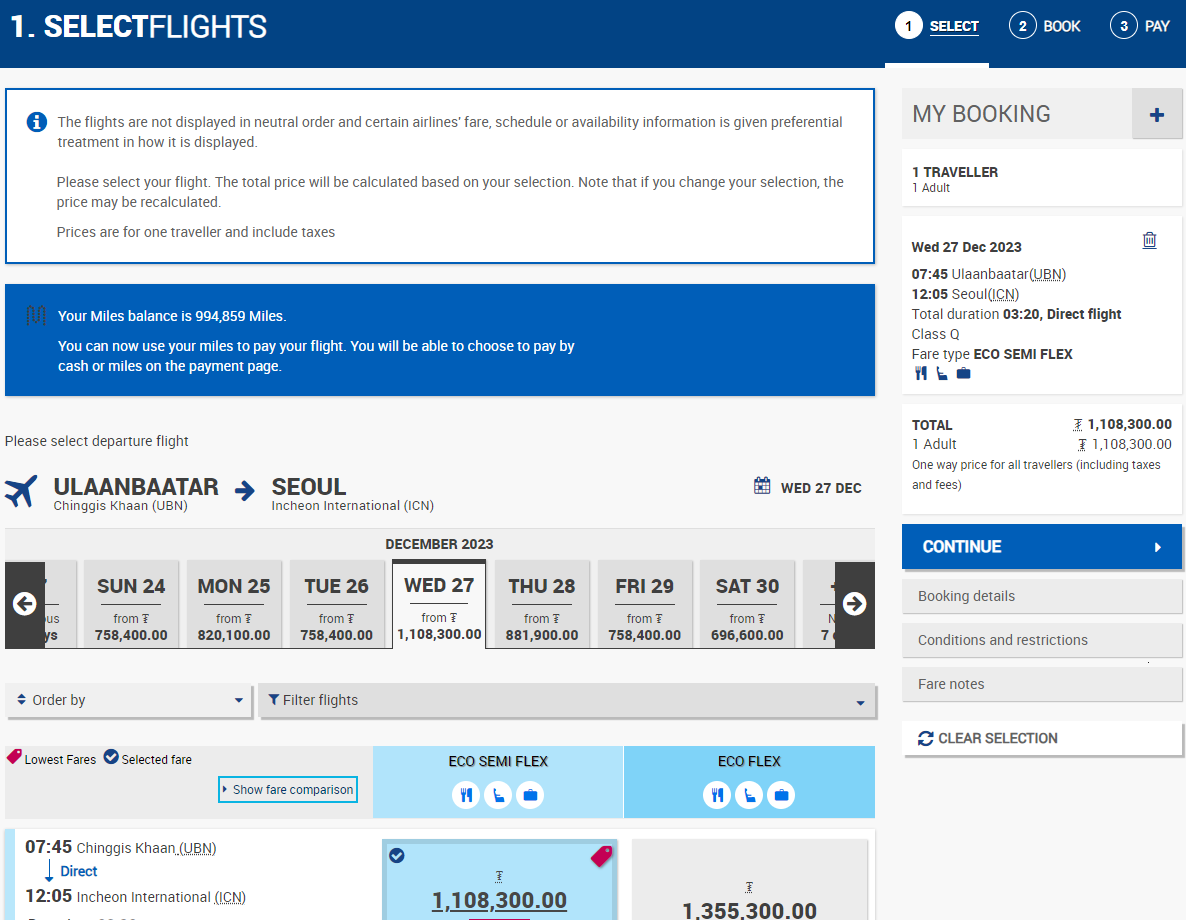Click seat icon under ECO FLEX header
The height and width of the screenshot is (920, 1186).
click(749, 795)
